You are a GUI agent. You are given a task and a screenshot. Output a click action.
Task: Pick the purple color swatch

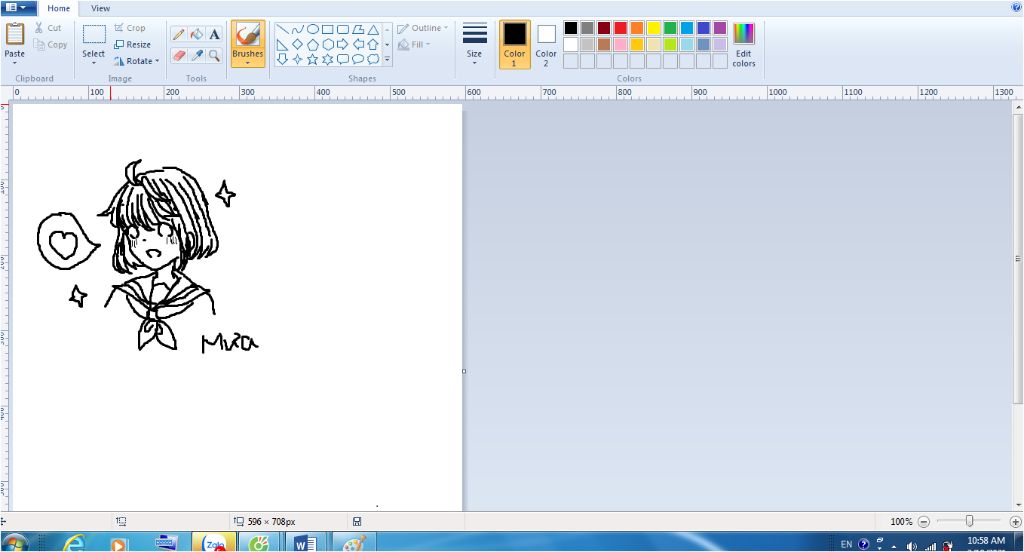[x=720, y=28]
